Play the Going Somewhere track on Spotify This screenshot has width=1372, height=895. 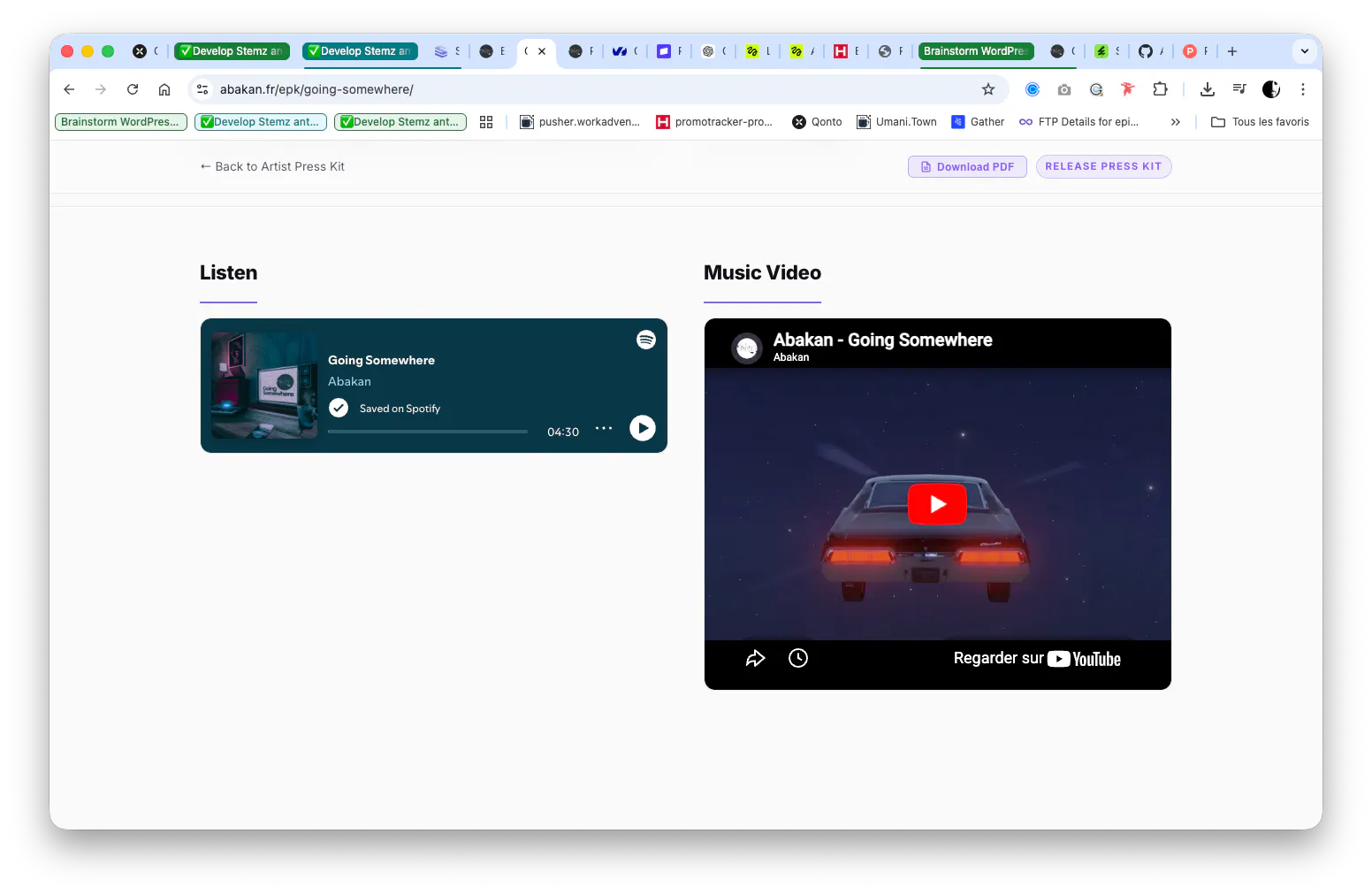[x=643, y=428]
